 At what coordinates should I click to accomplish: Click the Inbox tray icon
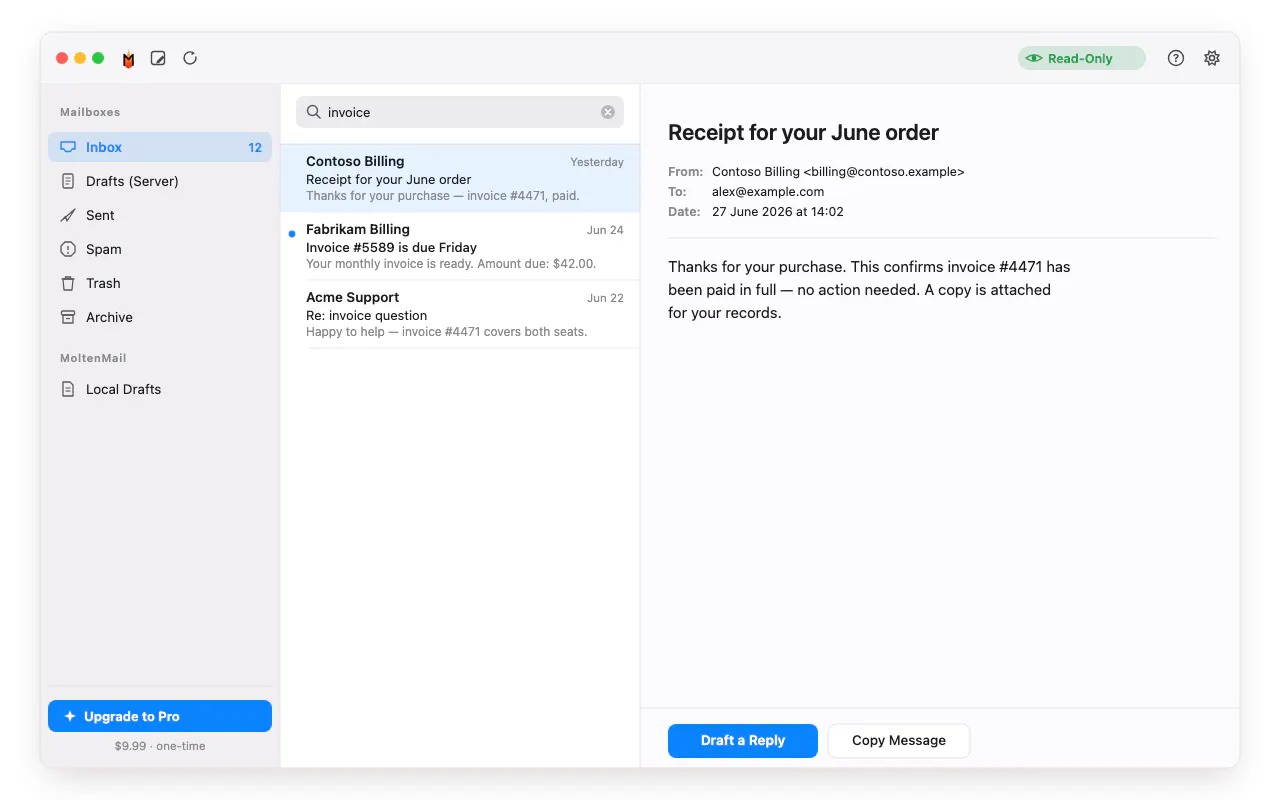click(x=68, y=147)
